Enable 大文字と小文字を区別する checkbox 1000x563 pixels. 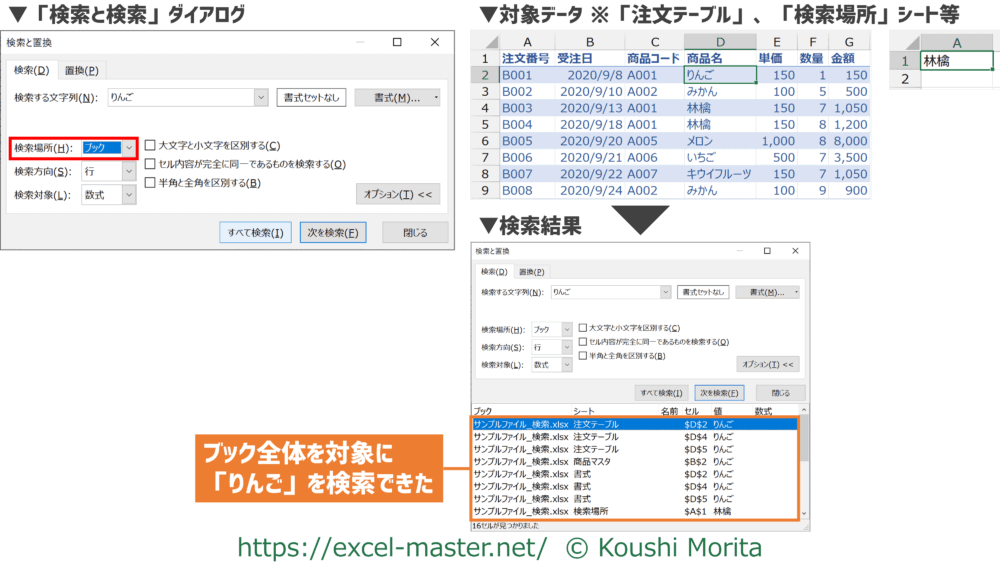point(150,146)
